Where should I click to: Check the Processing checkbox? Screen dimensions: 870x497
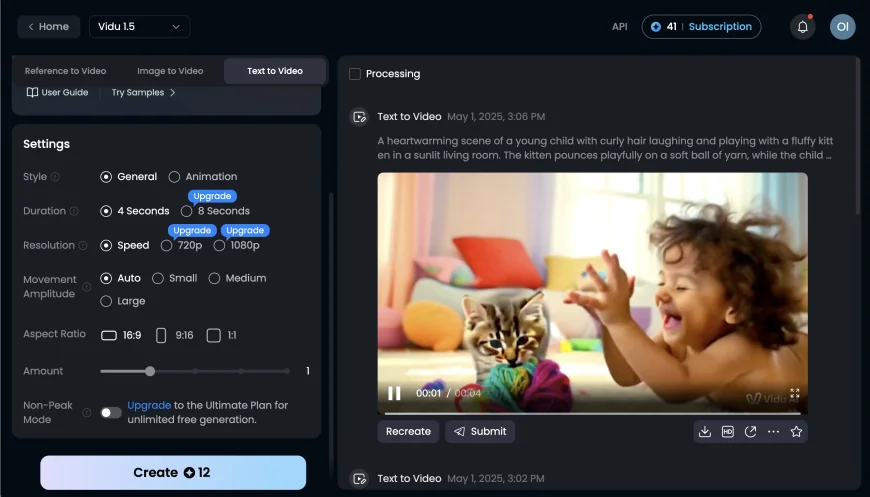click(355, 74)
